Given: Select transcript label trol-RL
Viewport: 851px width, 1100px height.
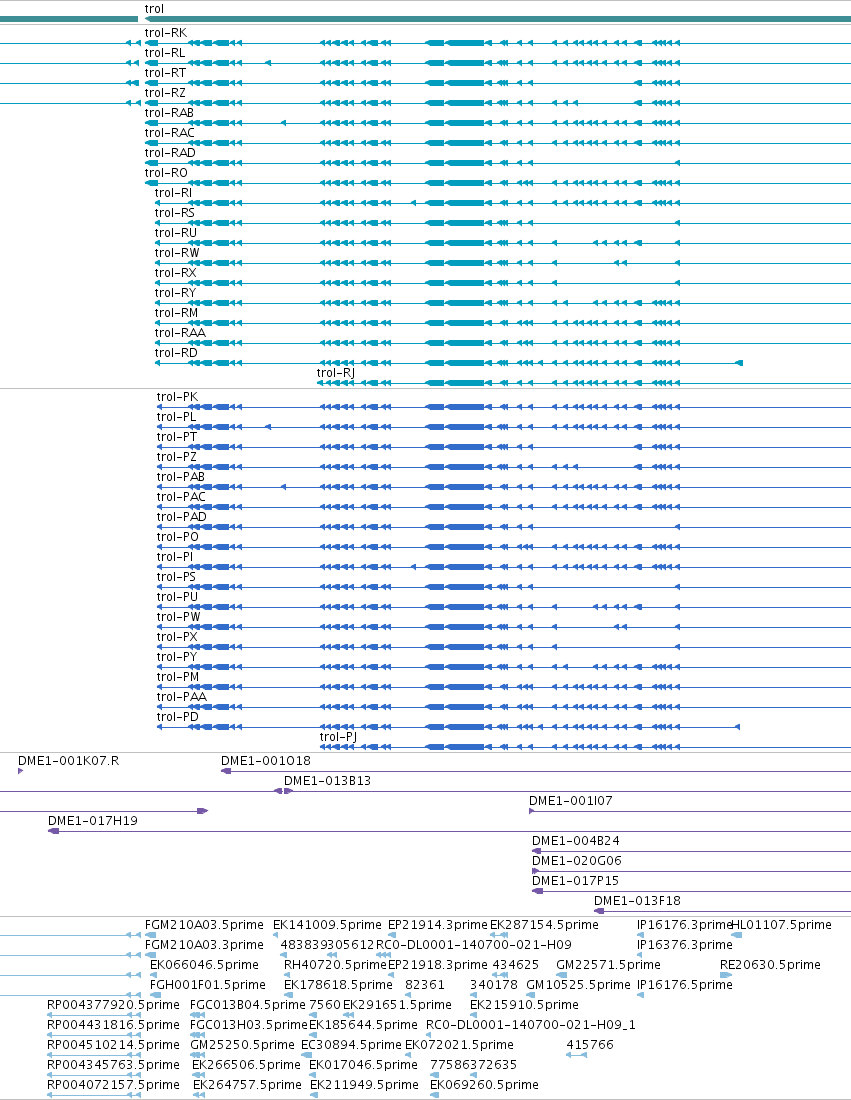Looking at the screenshot, I should (x=165, y=53).
